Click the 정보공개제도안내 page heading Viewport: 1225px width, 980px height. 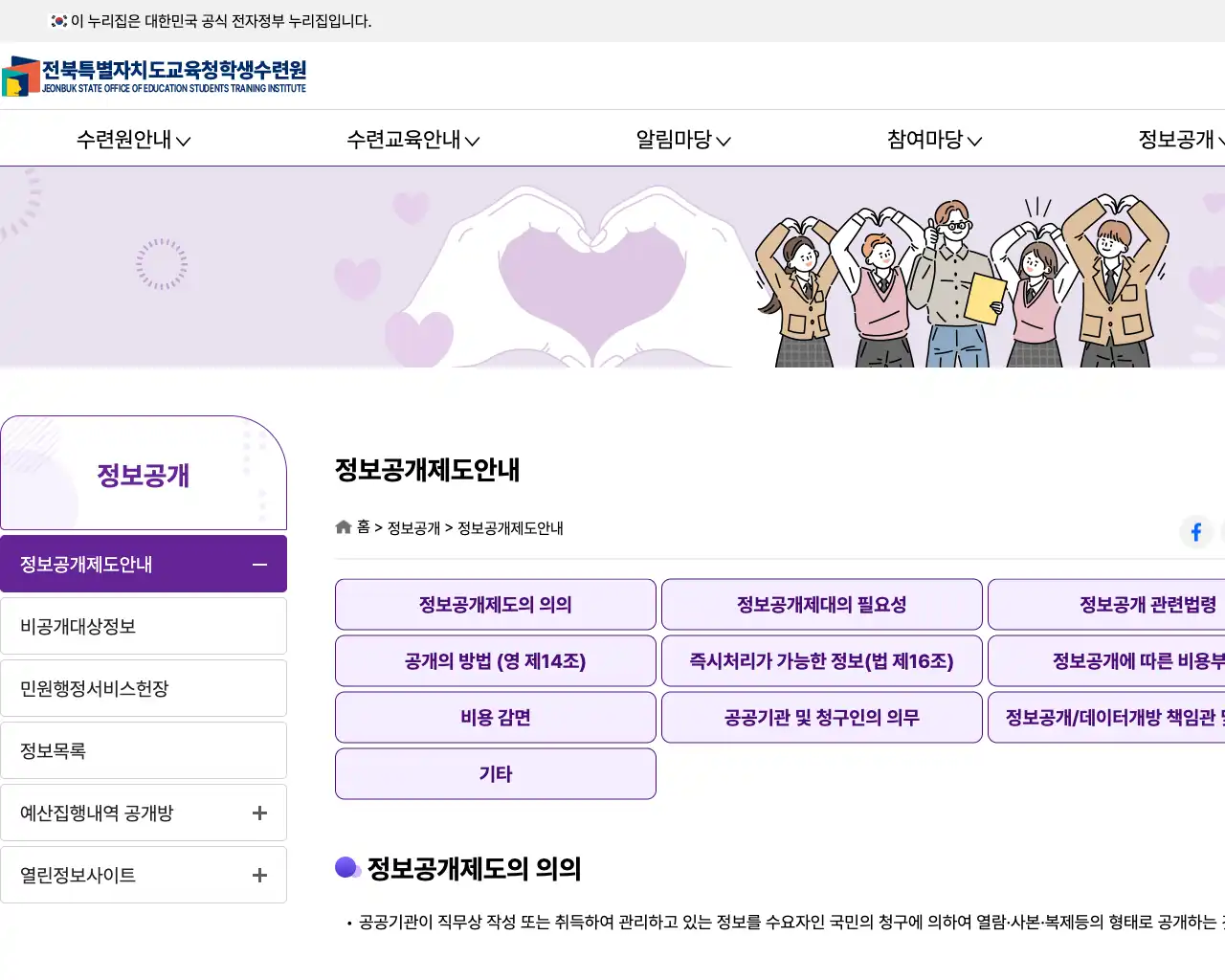(427, 470)
